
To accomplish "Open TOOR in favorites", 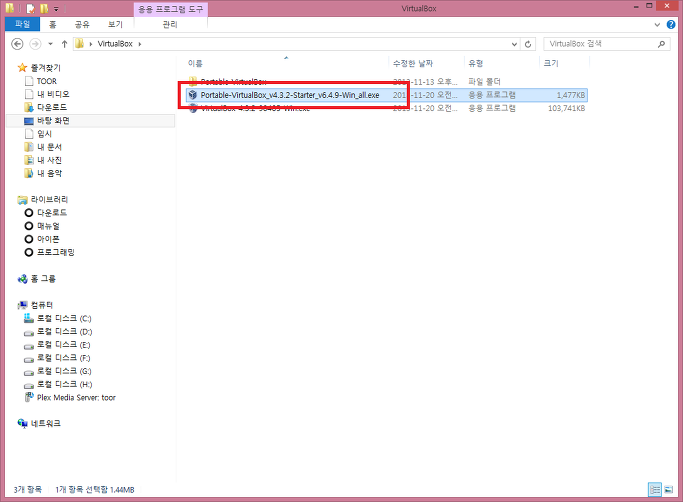I will (x=47, y=81).
